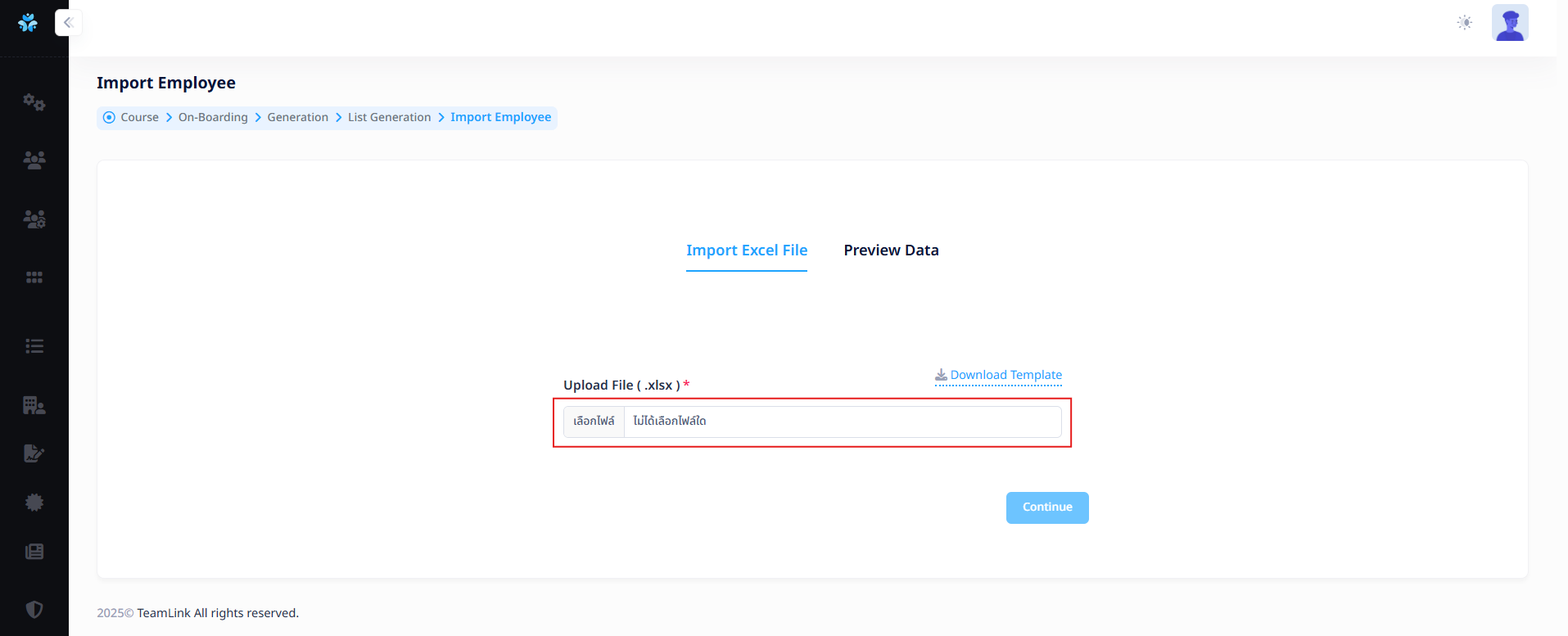Viewport: 1568px width, 636px height.
Task: Go to List Generation breadcrumb
Action: coord(389,118)
